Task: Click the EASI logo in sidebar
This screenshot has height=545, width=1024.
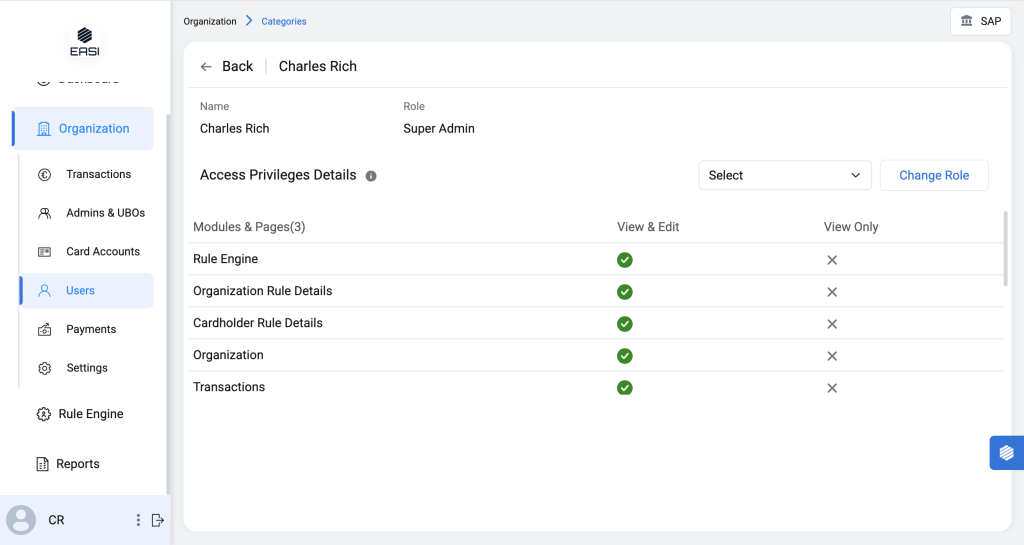Action: coord(85,39)
